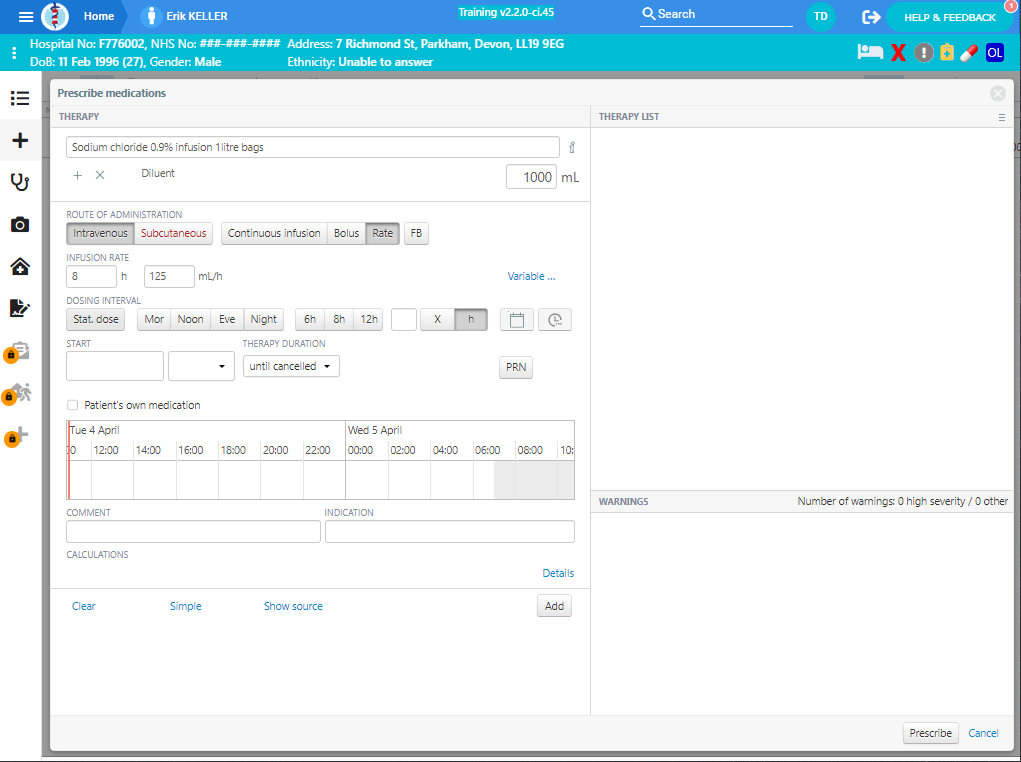Click the patient person icon beside Erik KELLER
The width and height of the screenshot is (1021, 762).
coord(151,16)
